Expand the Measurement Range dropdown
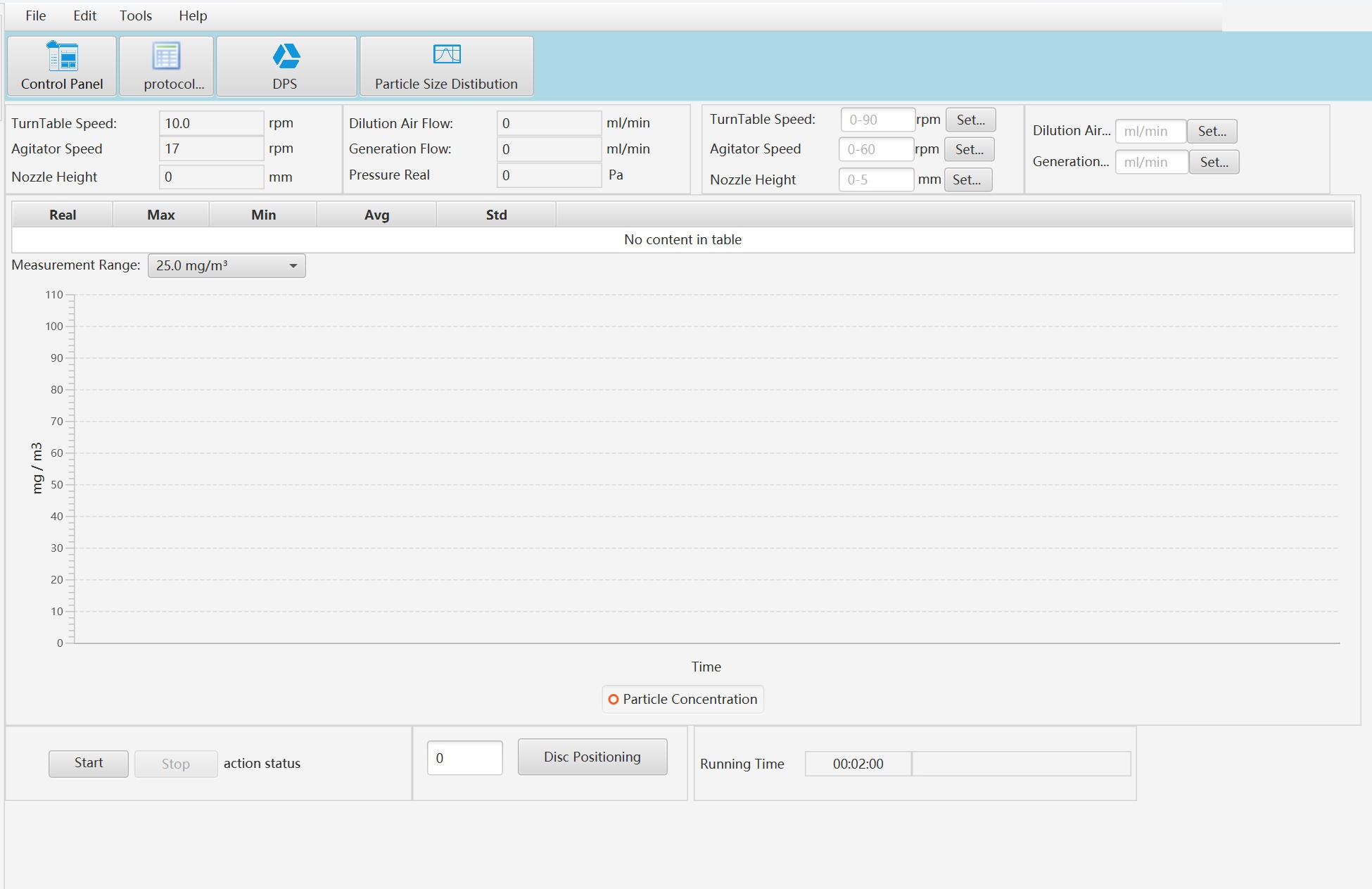Screen dimensions: 1372x889 [x=227, y=266]
